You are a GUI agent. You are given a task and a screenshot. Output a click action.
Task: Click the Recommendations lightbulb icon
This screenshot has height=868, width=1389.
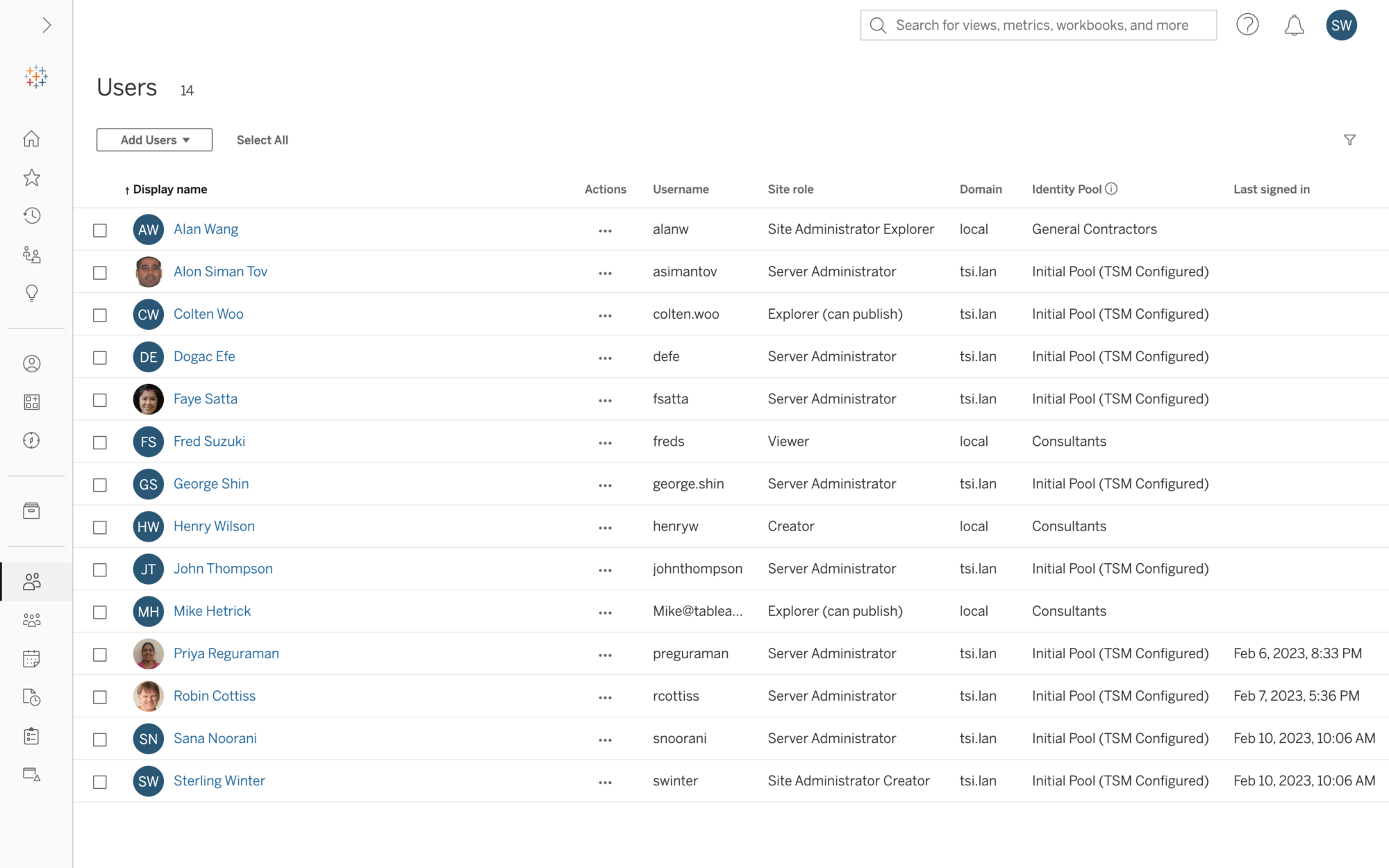pos(32,293)
